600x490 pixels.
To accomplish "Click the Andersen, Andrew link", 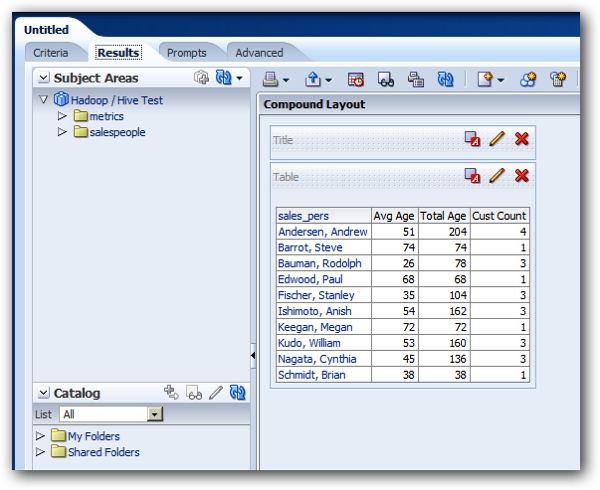I will coord(323,232).
